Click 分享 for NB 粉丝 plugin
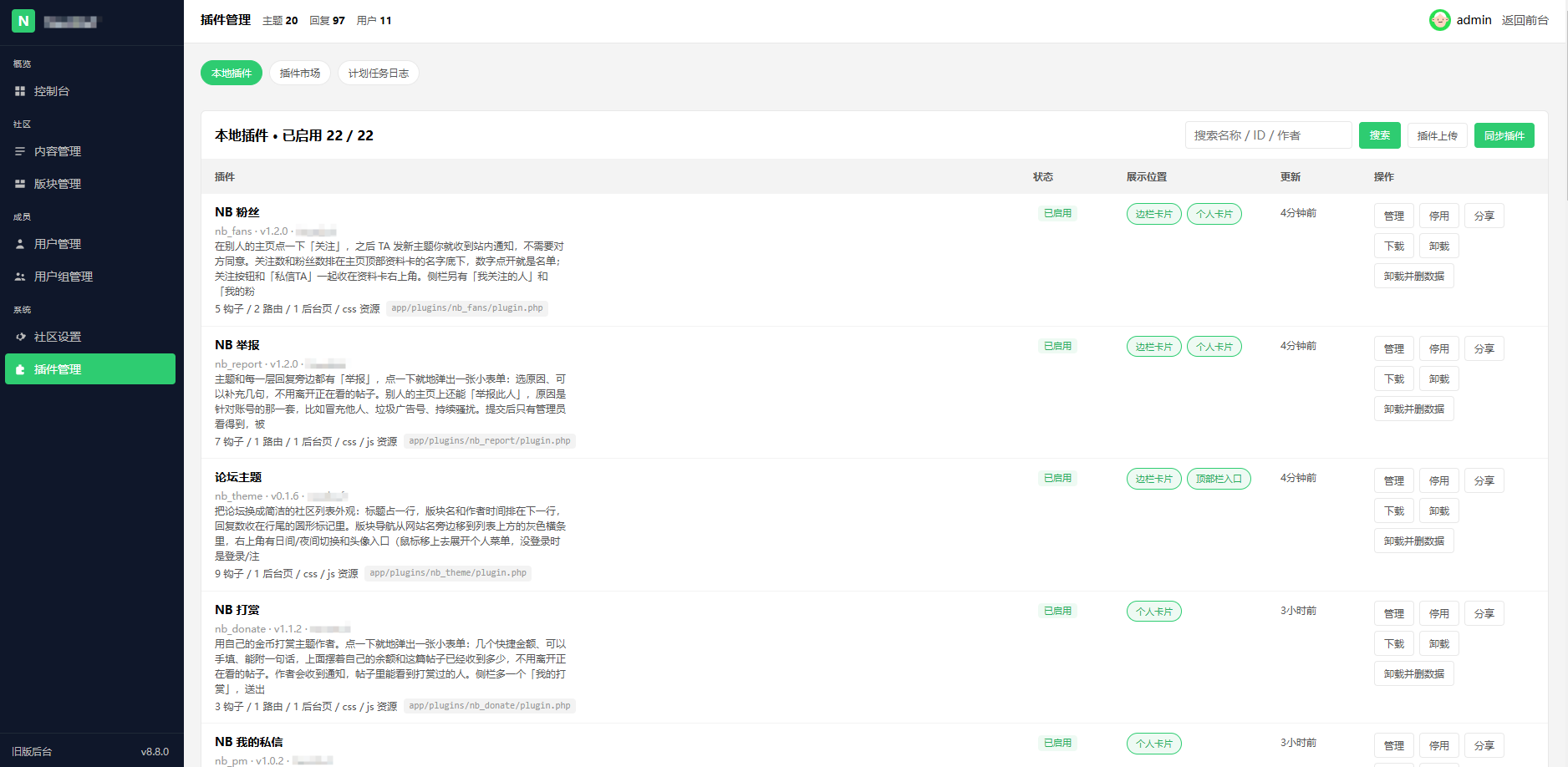 tap(1484, 216)
